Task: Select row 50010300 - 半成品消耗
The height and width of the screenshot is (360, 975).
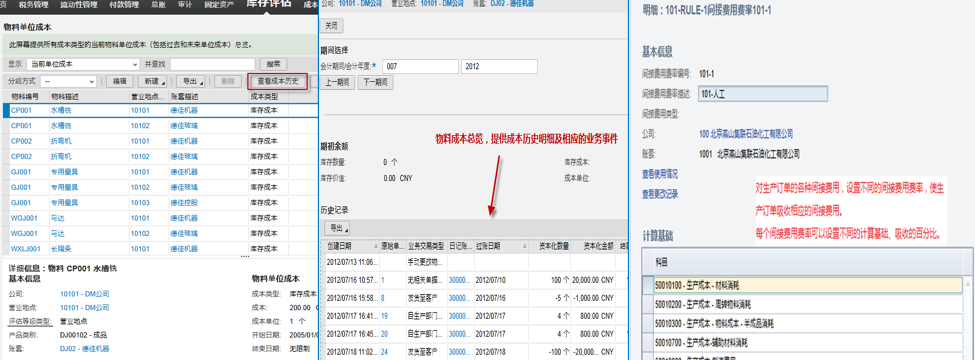Action: tap(808, 324)
